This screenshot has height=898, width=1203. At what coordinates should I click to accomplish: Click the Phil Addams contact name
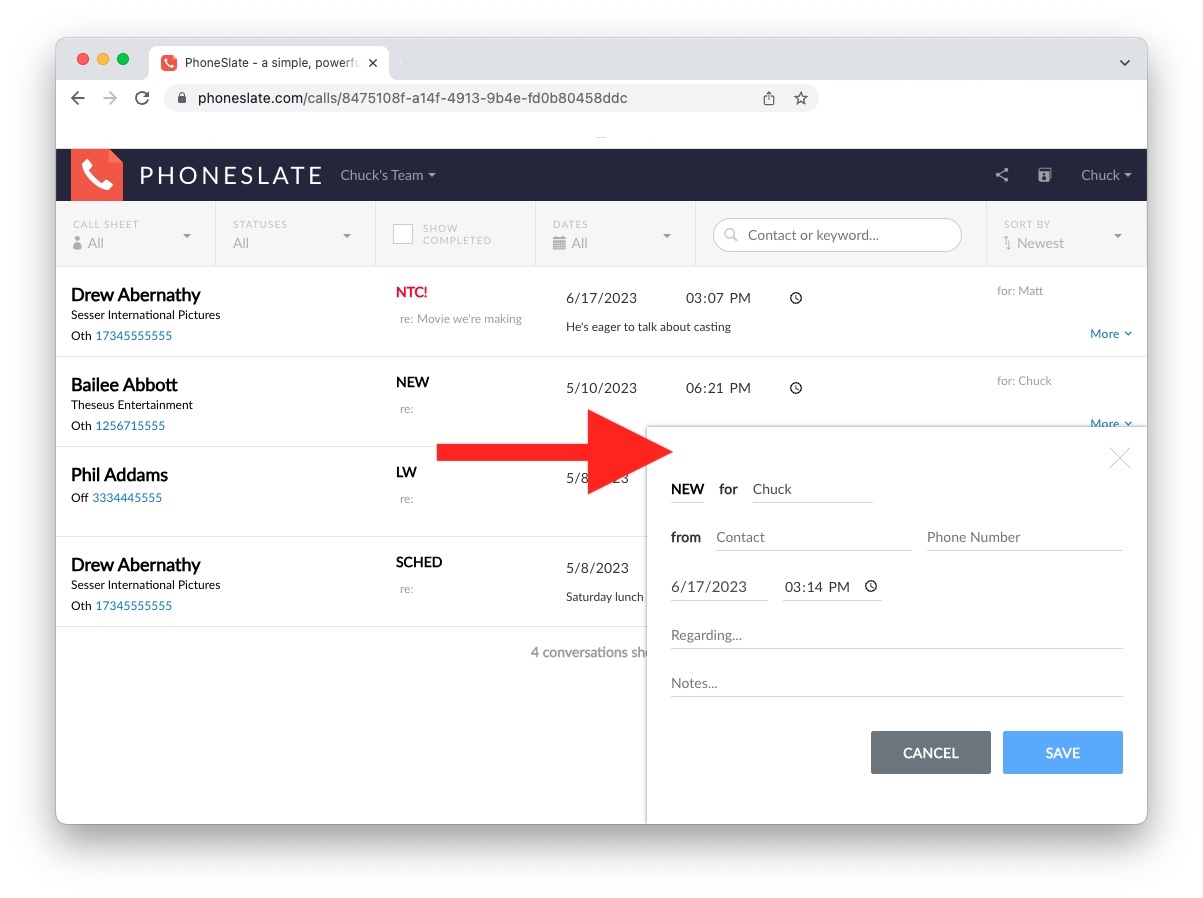[x=119, y=475]
